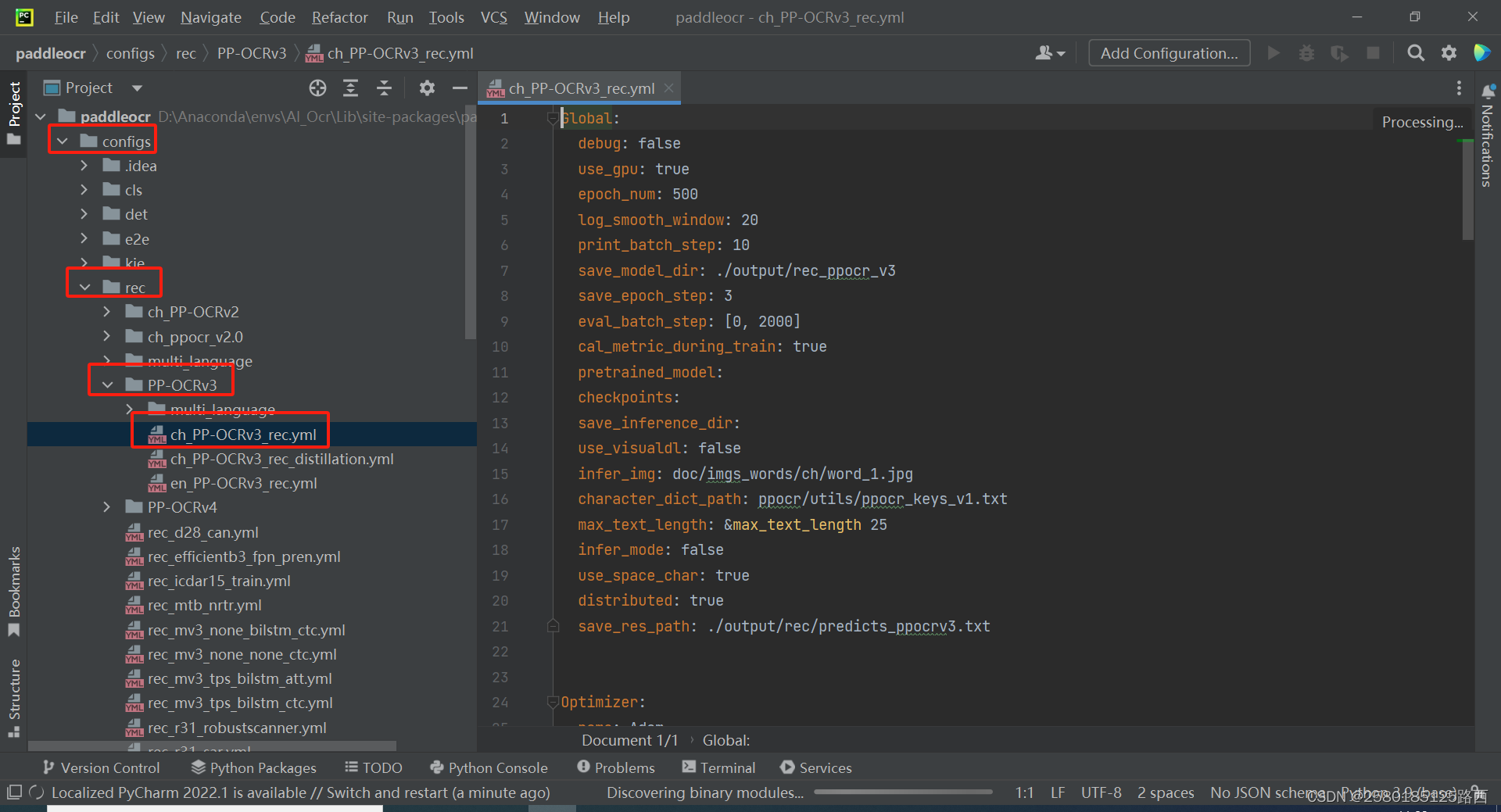Screen dimensions: 1501x812
Task: Open Python Packages tool window
Action: point(254,768)
